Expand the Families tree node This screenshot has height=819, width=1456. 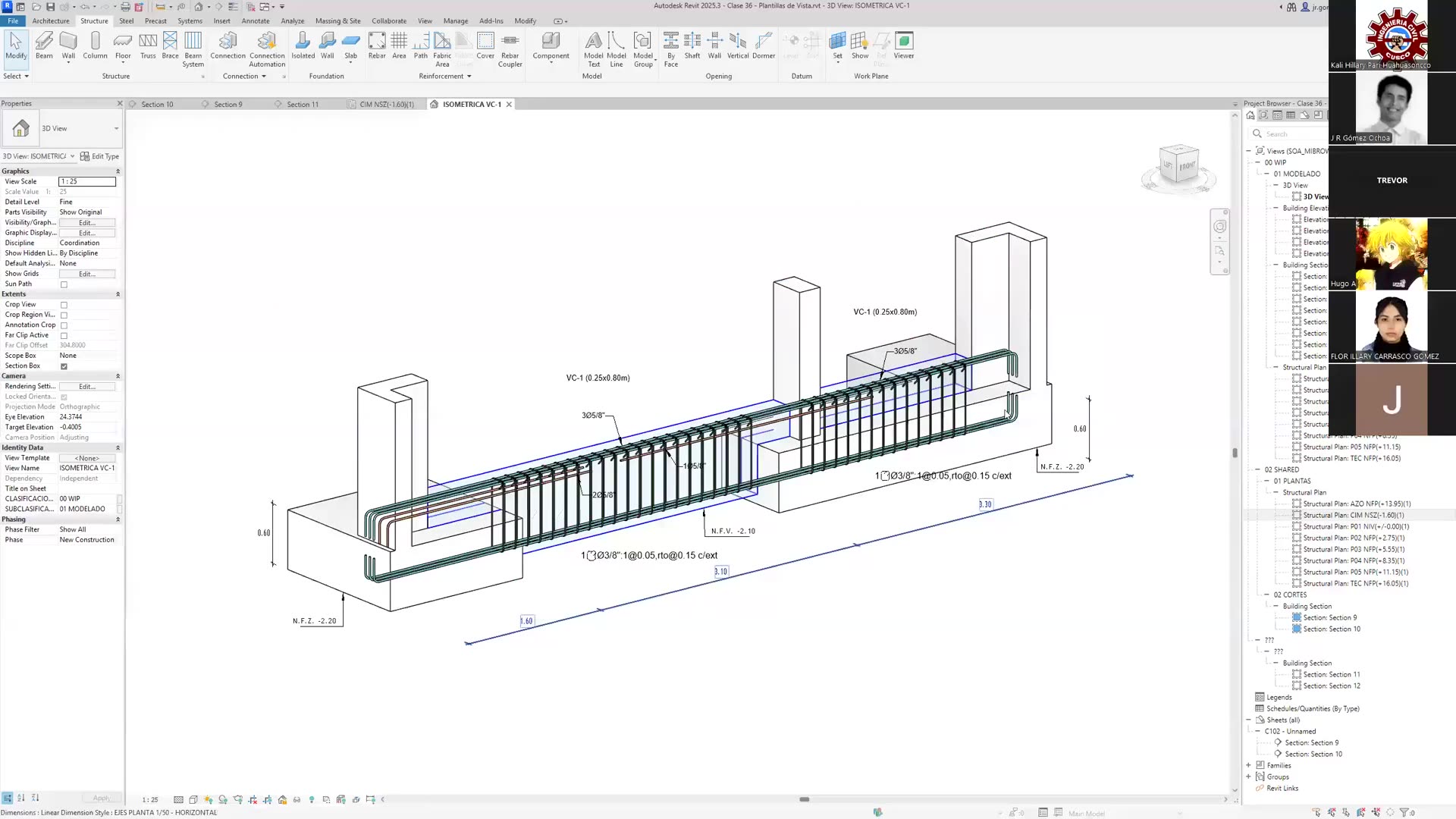click(x=1248, y=765)
